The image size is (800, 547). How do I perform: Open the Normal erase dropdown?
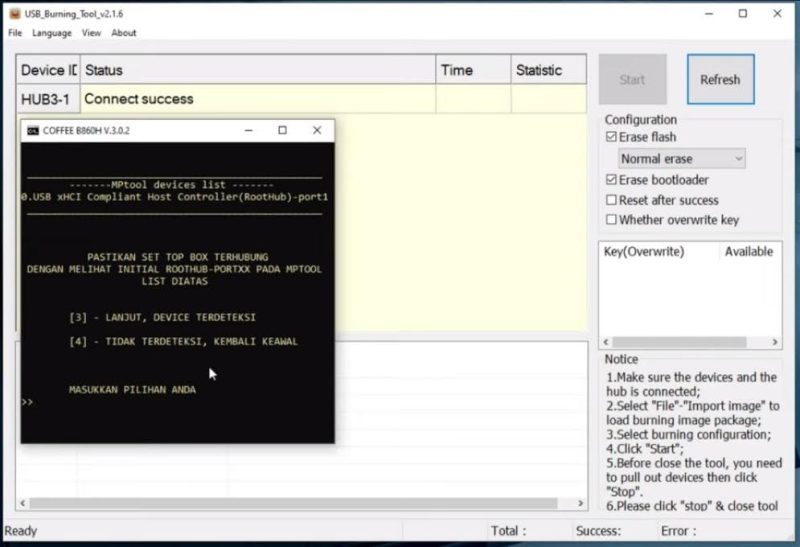pos(682,159)
